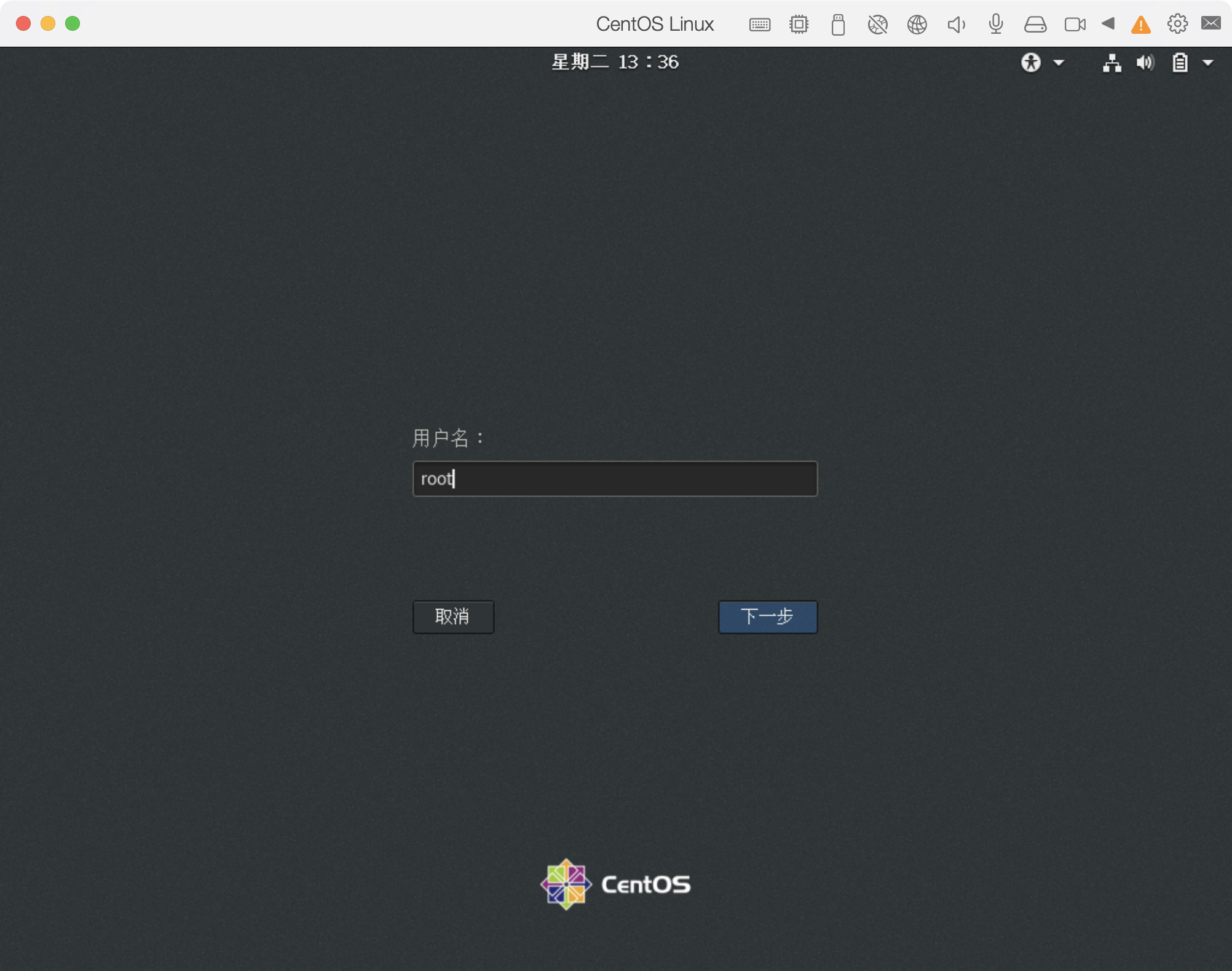
Task: Expand the accessibility dropdown arrow
Action: [1059, 63]
